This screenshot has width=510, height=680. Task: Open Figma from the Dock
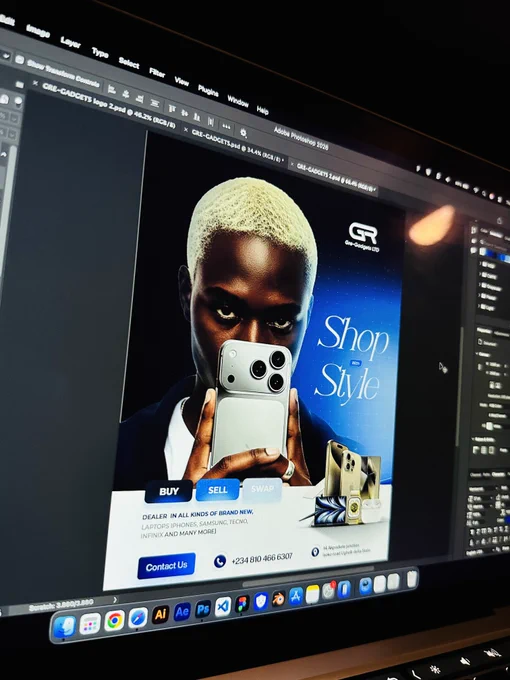click(242, 604)
